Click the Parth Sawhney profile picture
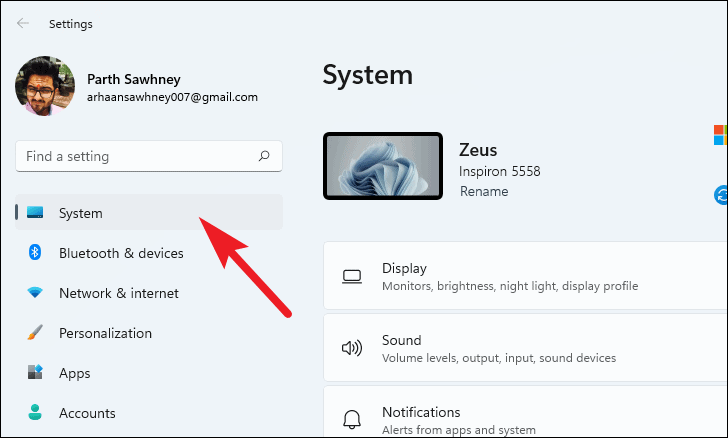The image size is (728, 438). (45, 86)
